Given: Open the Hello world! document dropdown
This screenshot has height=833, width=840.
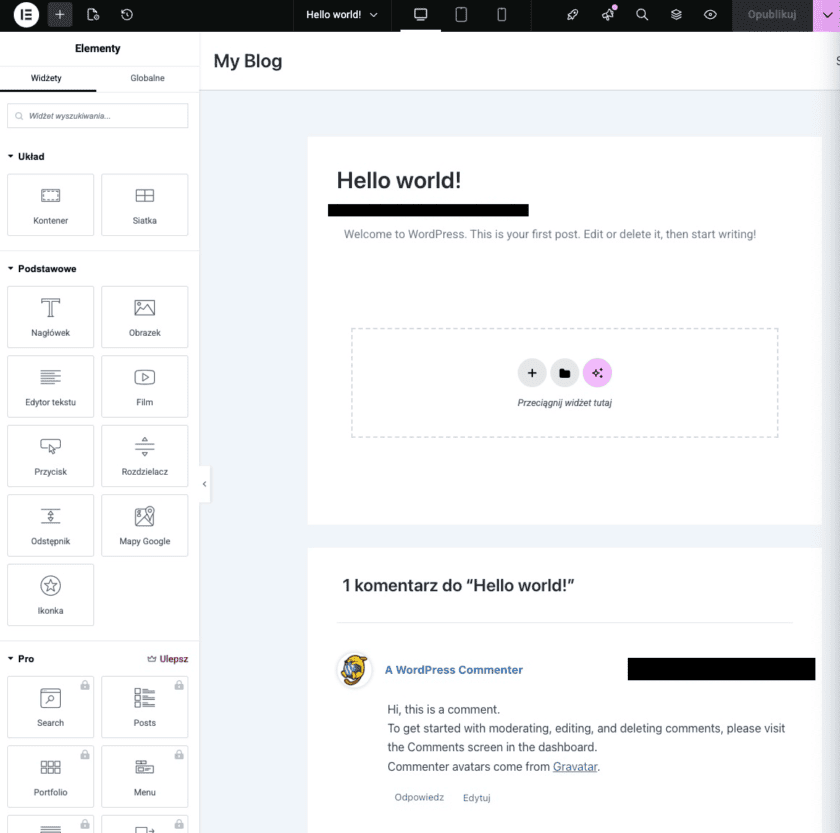Looking at the screenshot, I should coord(342,15).
